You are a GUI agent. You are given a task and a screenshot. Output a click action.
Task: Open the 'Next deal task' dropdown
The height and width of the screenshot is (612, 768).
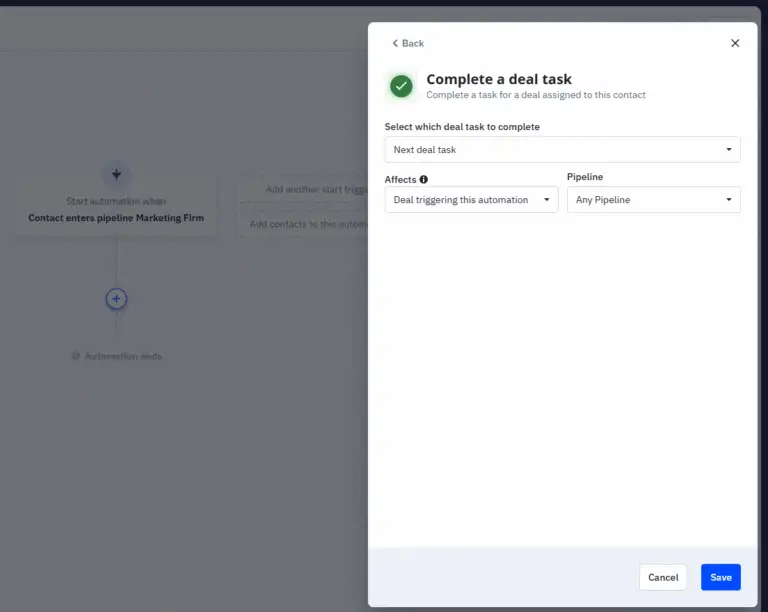(x=562, y=150)
